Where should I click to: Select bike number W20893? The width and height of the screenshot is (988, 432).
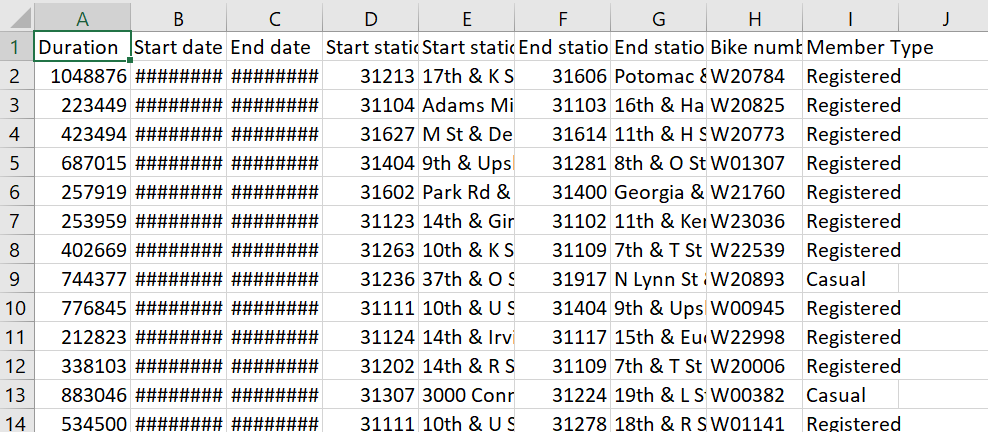click(x=755, y=279)
